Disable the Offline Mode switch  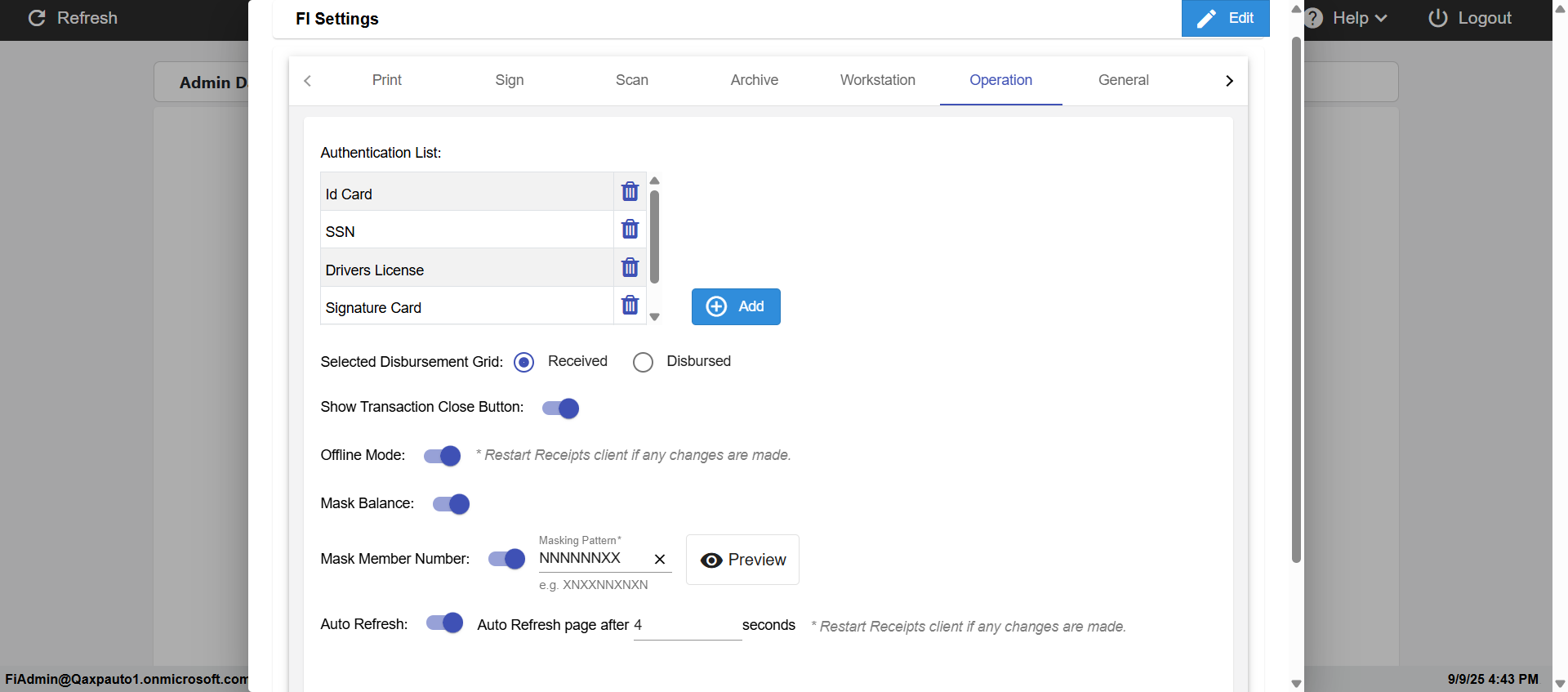(443, 456)
